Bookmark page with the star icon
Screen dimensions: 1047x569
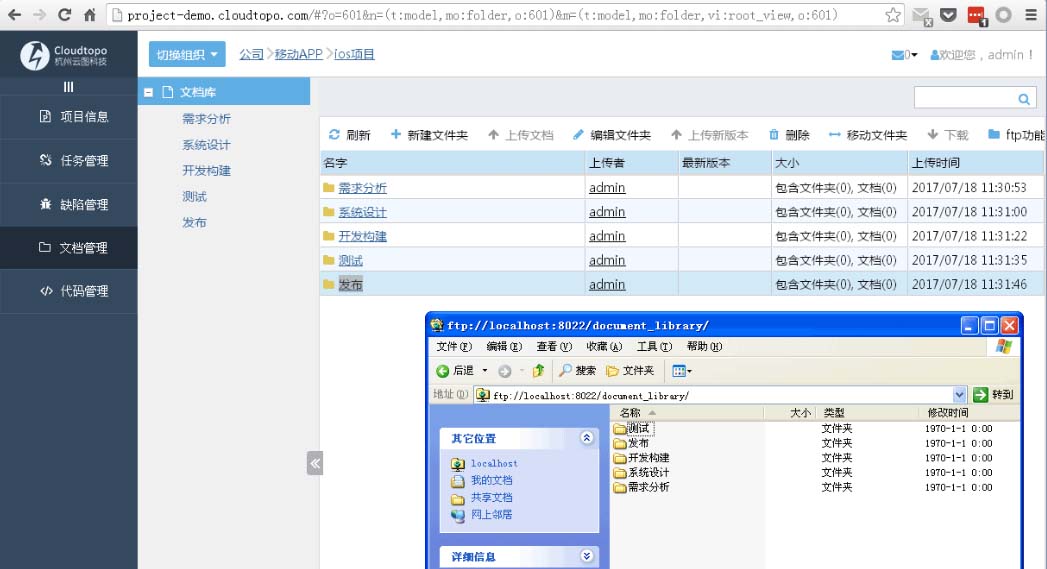tap(893, 15)
